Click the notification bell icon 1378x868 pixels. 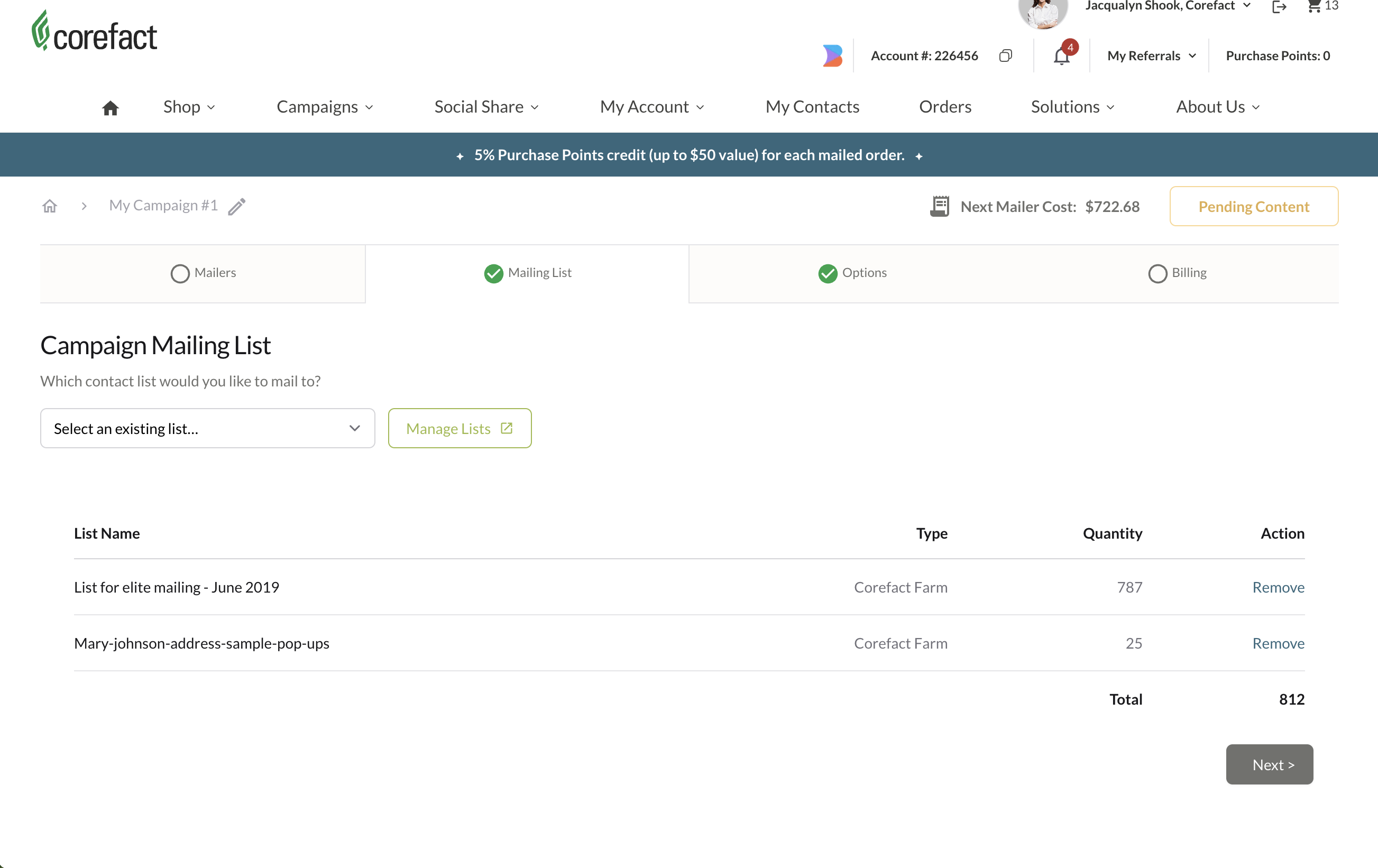pyautogui.click(x=1062, y=56)
